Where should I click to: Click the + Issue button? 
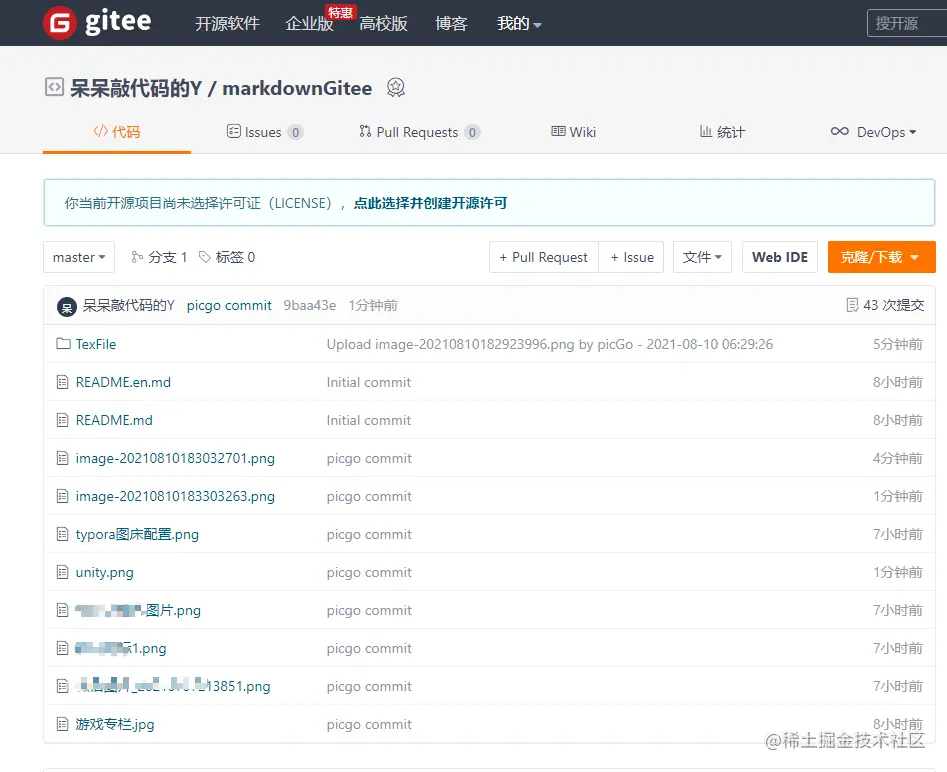(x=632, y=257)
